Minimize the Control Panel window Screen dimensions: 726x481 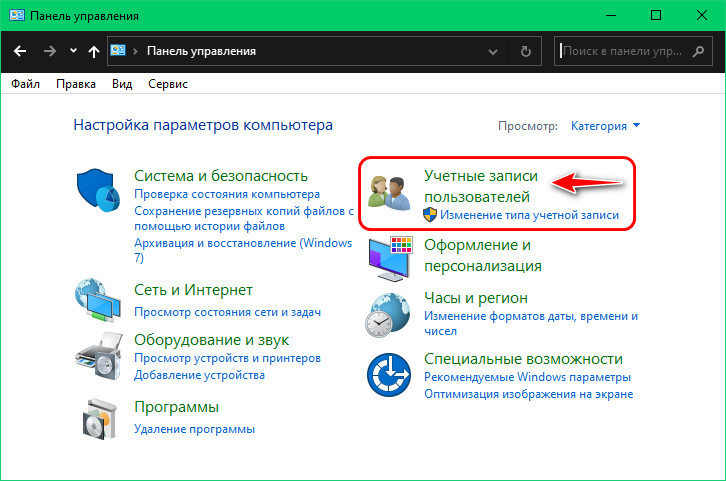click(x=611, y=15)
